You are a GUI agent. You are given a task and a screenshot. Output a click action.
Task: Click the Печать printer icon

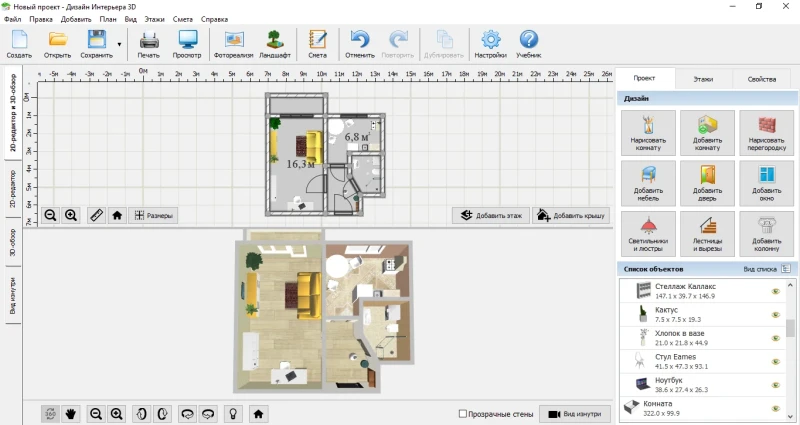point(148,44)
